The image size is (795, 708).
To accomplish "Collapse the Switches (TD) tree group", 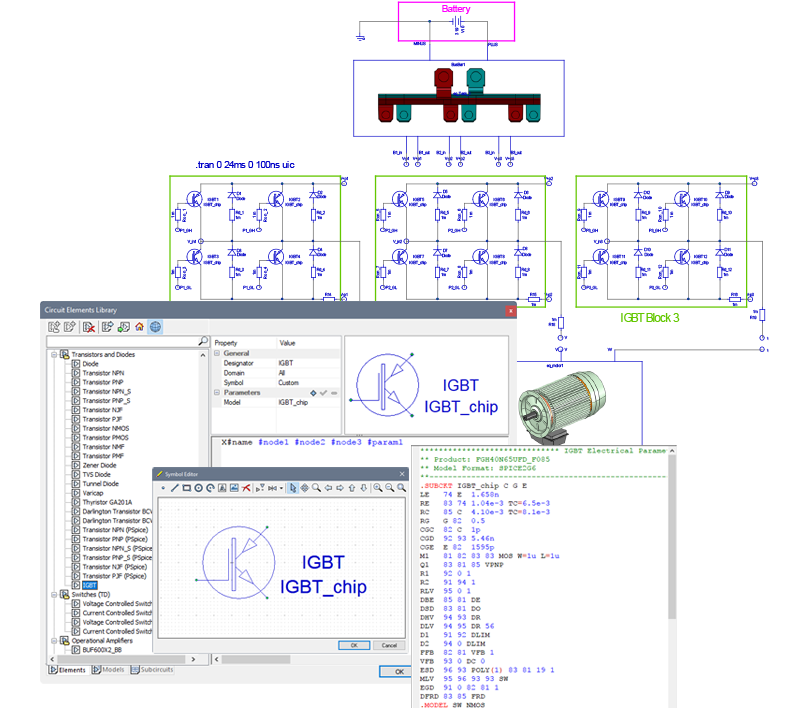I will [54, 594].
